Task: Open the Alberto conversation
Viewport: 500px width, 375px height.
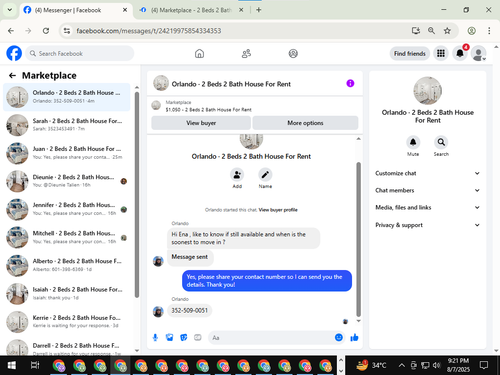Action: click(67, 265)
